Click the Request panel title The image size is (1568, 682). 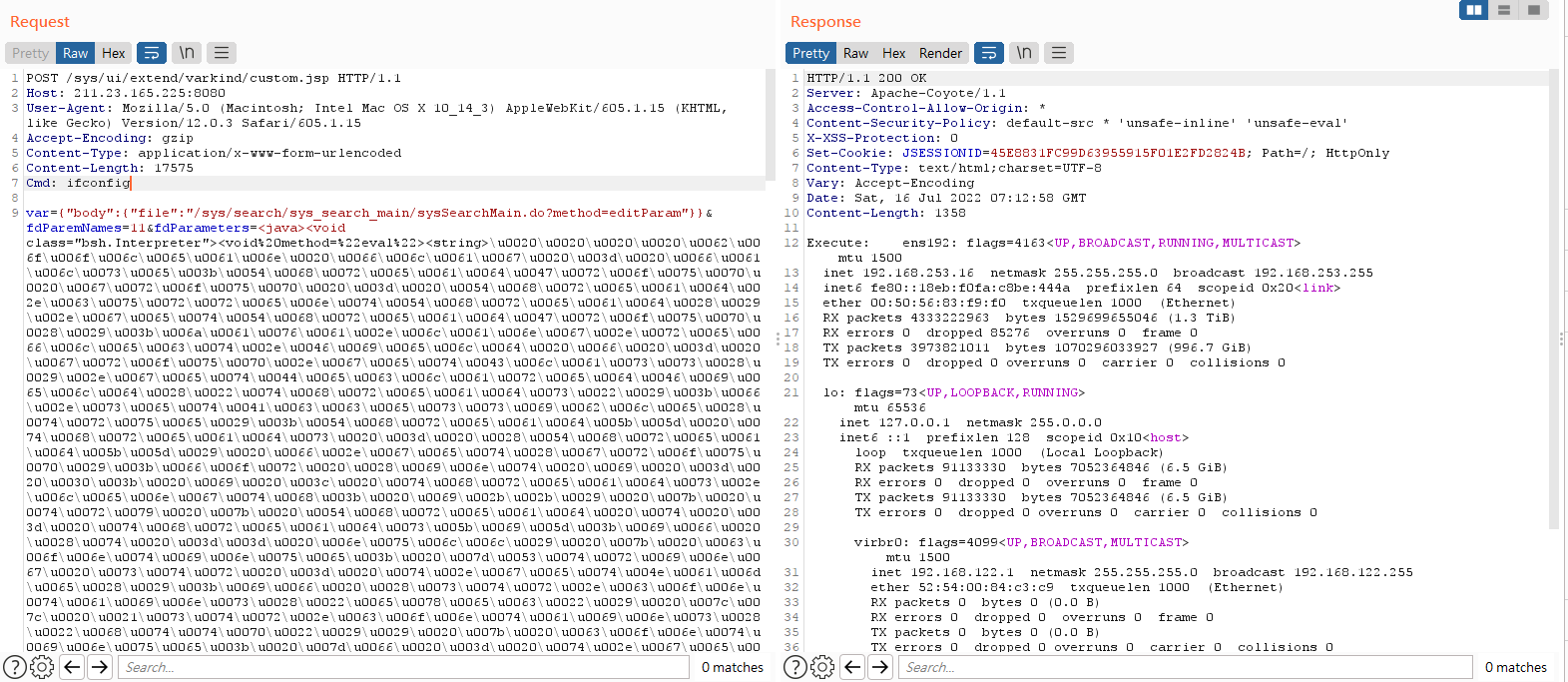click(40, 22)
